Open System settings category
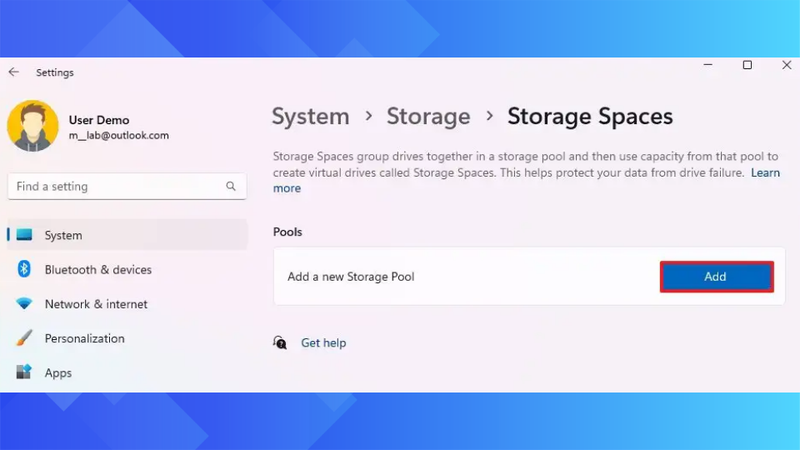 [127, 235]
